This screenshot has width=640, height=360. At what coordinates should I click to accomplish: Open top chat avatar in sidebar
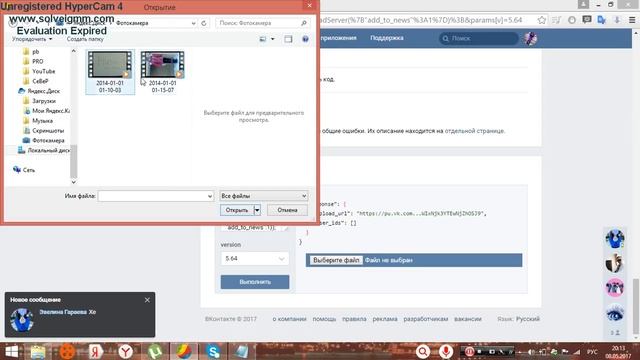[x=615, y=239]
